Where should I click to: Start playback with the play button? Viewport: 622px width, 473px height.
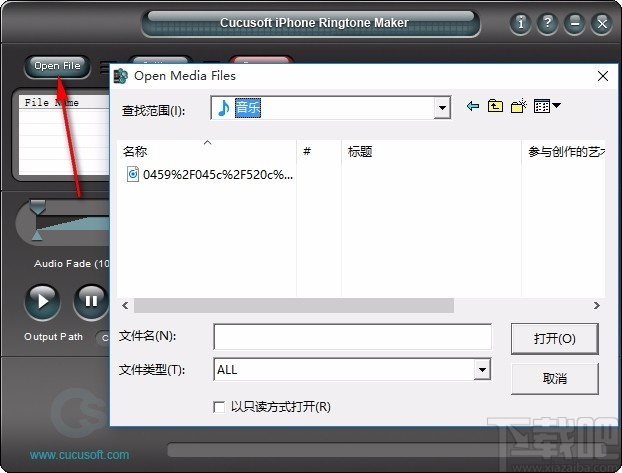click(42, 302)
